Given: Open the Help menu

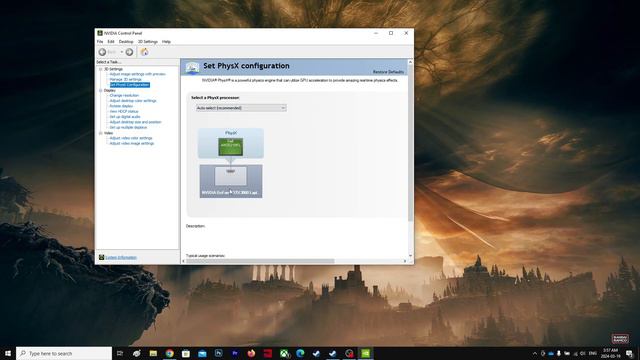Looking at the screenshot, I should [x=166, y=42].
